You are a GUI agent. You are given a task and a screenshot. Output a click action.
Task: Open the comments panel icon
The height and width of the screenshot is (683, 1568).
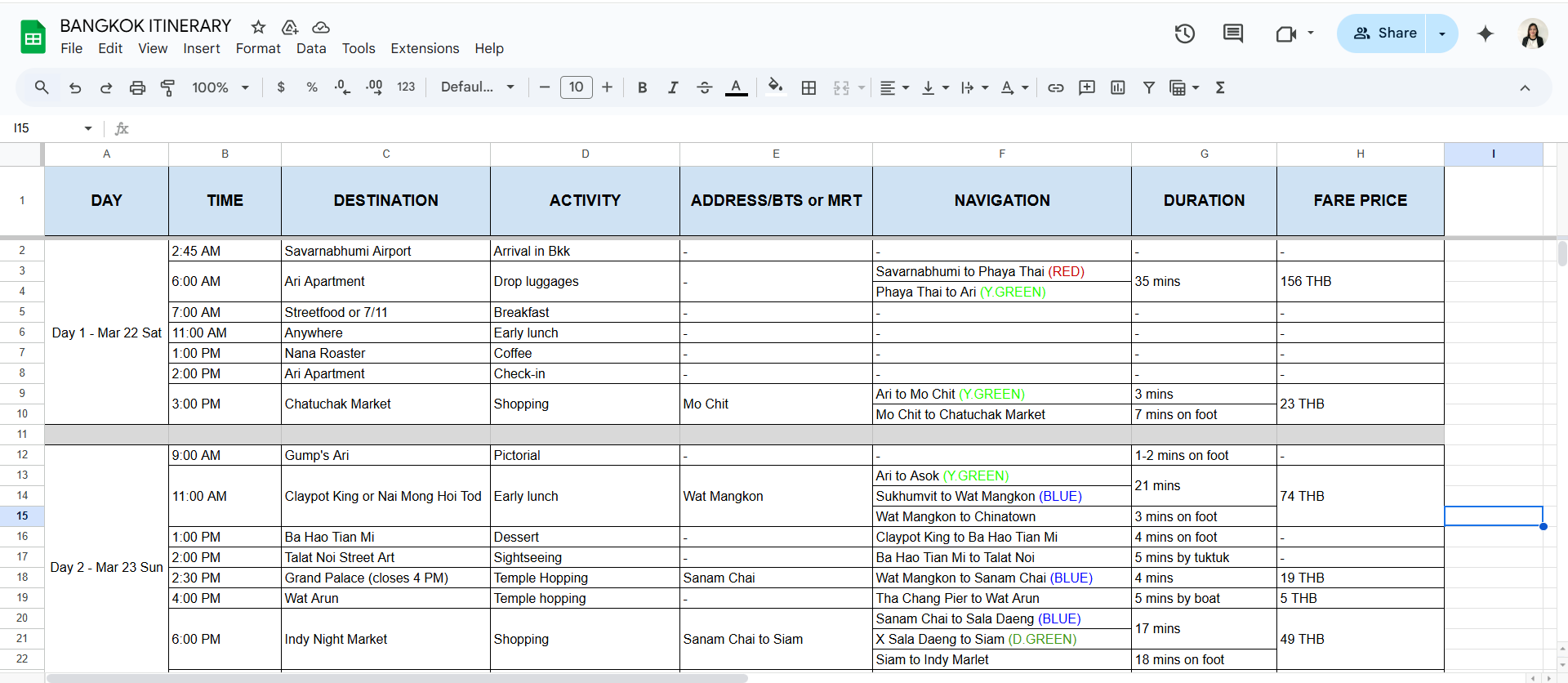point(1233,33)
